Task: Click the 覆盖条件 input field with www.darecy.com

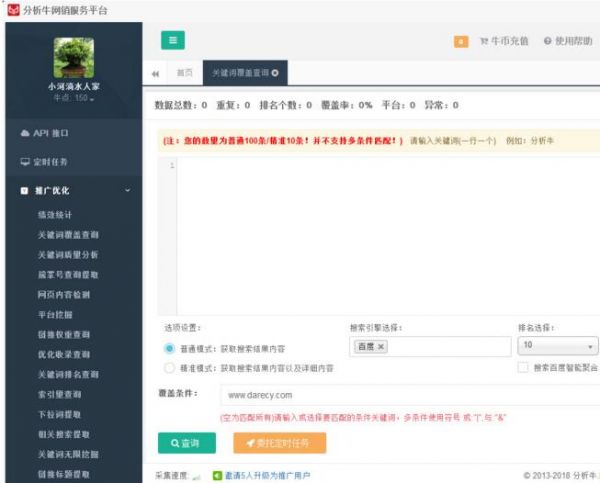Action: pyautogui.click(x=400, y=395)
